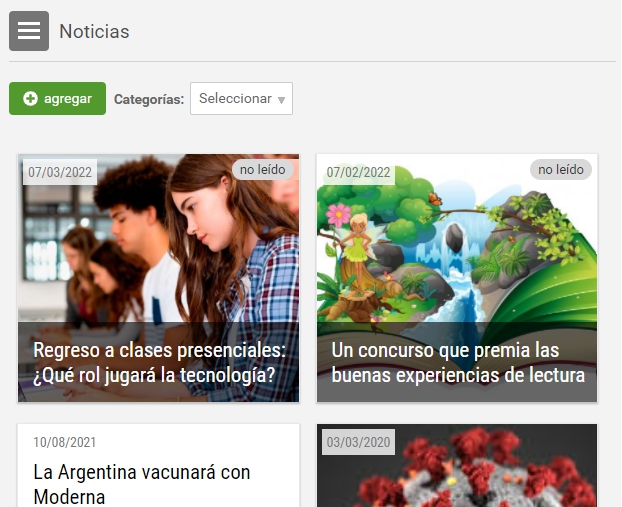Click the plus icon in agregar
Viewport: 622px width, 507px height.
pyautogui.click(x=30, y=99)
